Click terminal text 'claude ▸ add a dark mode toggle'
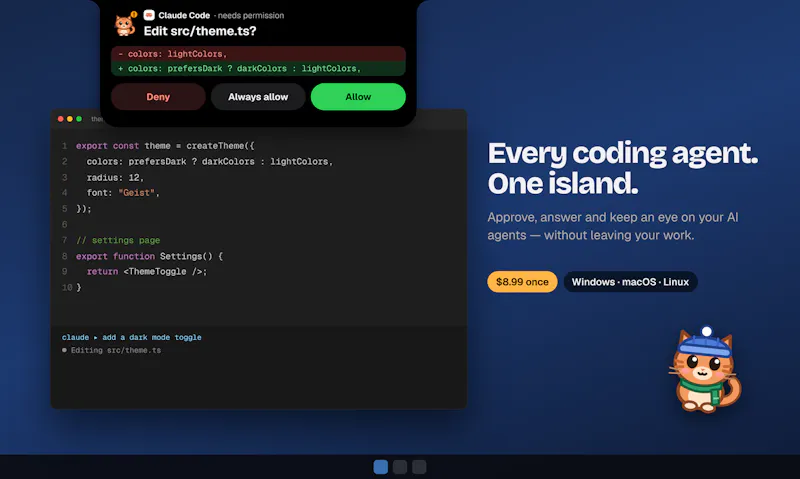This screenshot has height=479, width=800. coord(132,337)
